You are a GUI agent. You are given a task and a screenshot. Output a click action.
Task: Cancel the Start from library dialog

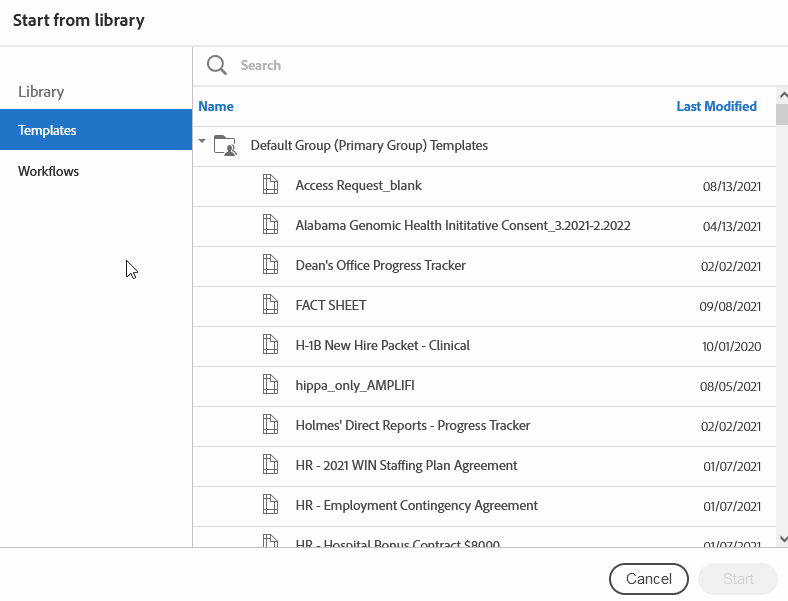point(649,579)
